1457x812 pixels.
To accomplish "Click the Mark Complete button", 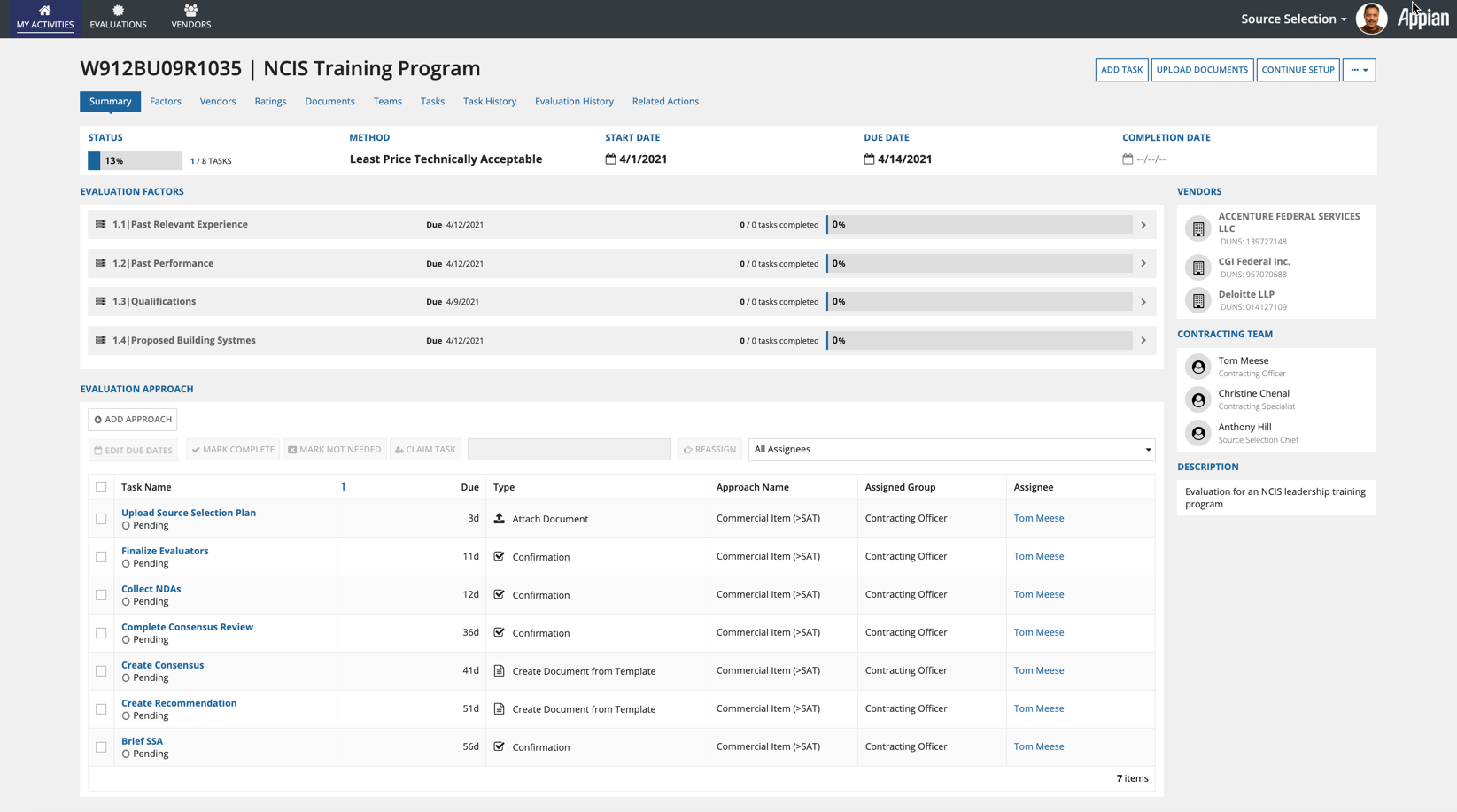I will point(233,450).
